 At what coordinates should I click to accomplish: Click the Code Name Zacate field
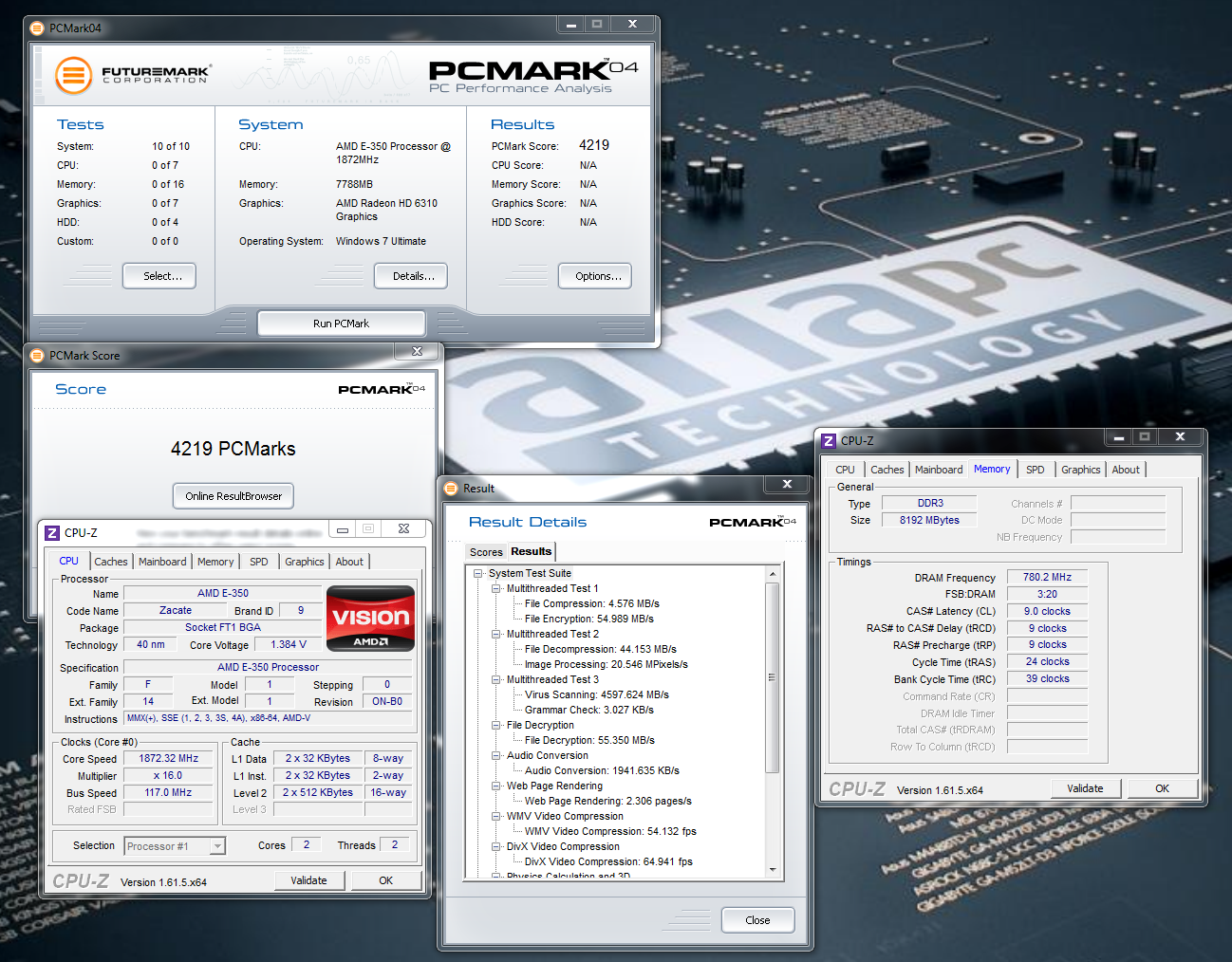point(176,611)
